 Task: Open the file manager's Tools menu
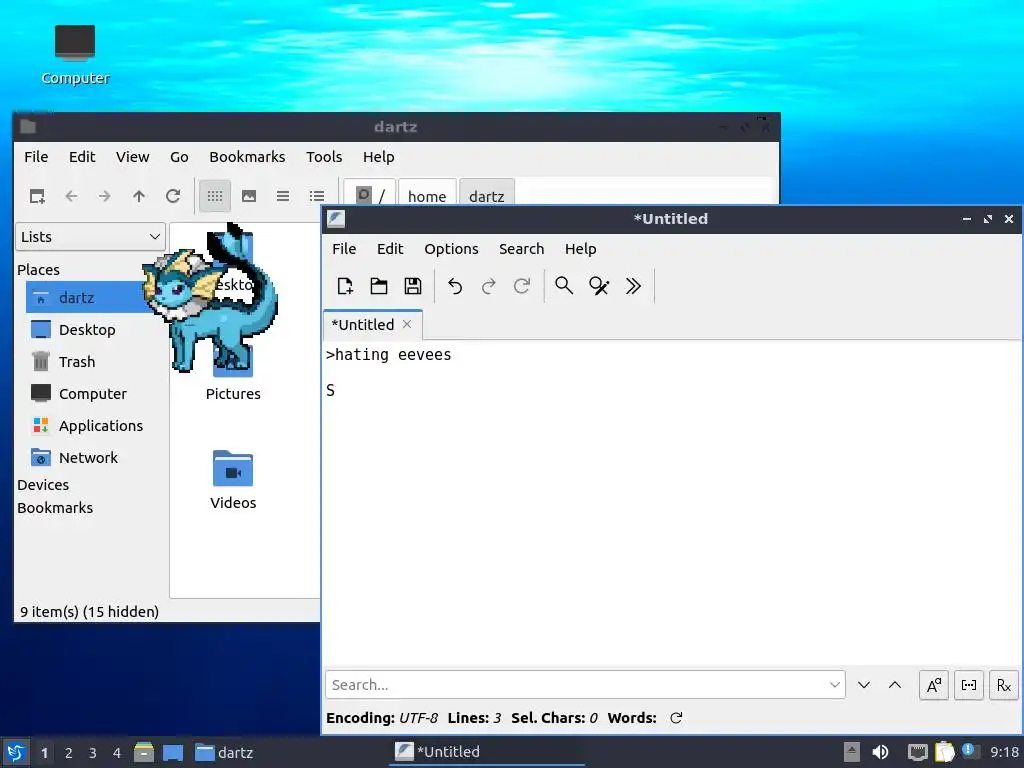[324, 157]
